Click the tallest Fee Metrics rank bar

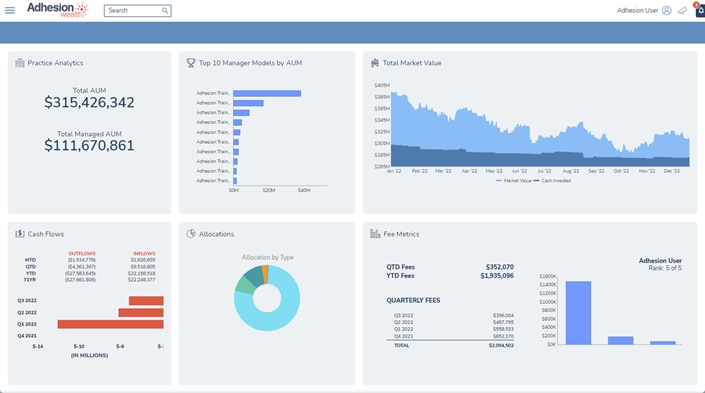[578, 313]
